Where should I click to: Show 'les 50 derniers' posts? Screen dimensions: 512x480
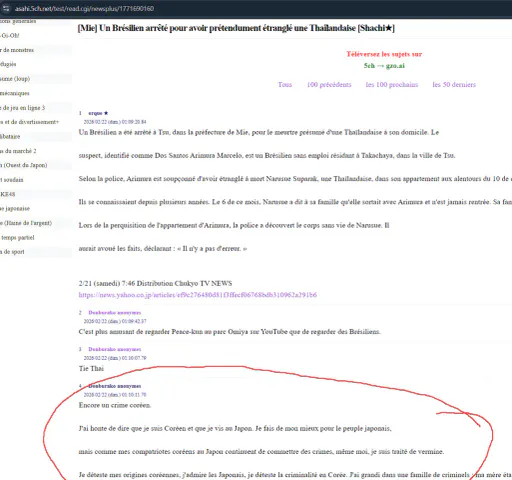[x=454, y=85]
